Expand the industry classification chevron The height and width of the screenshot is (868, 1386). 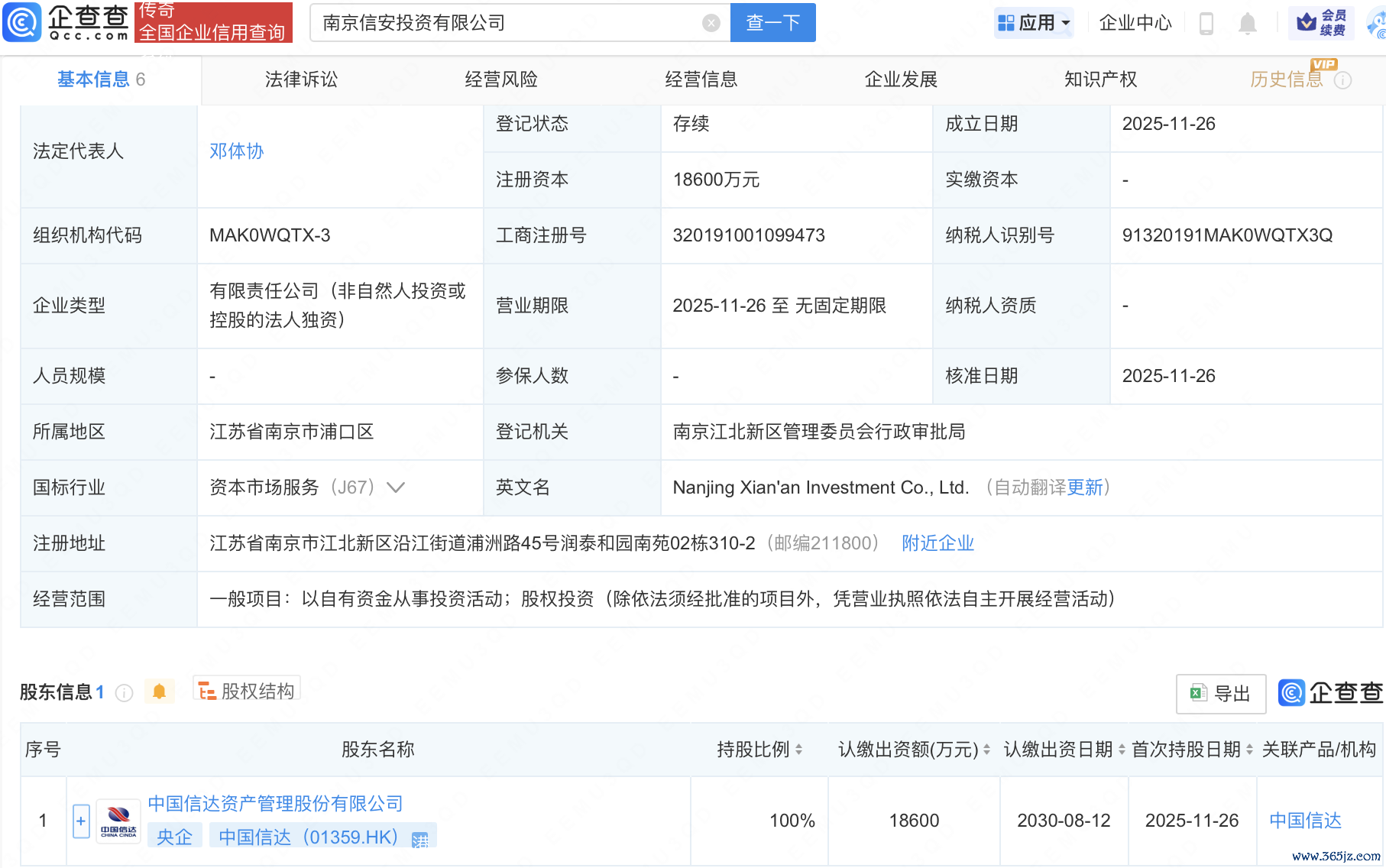(396, 487)
